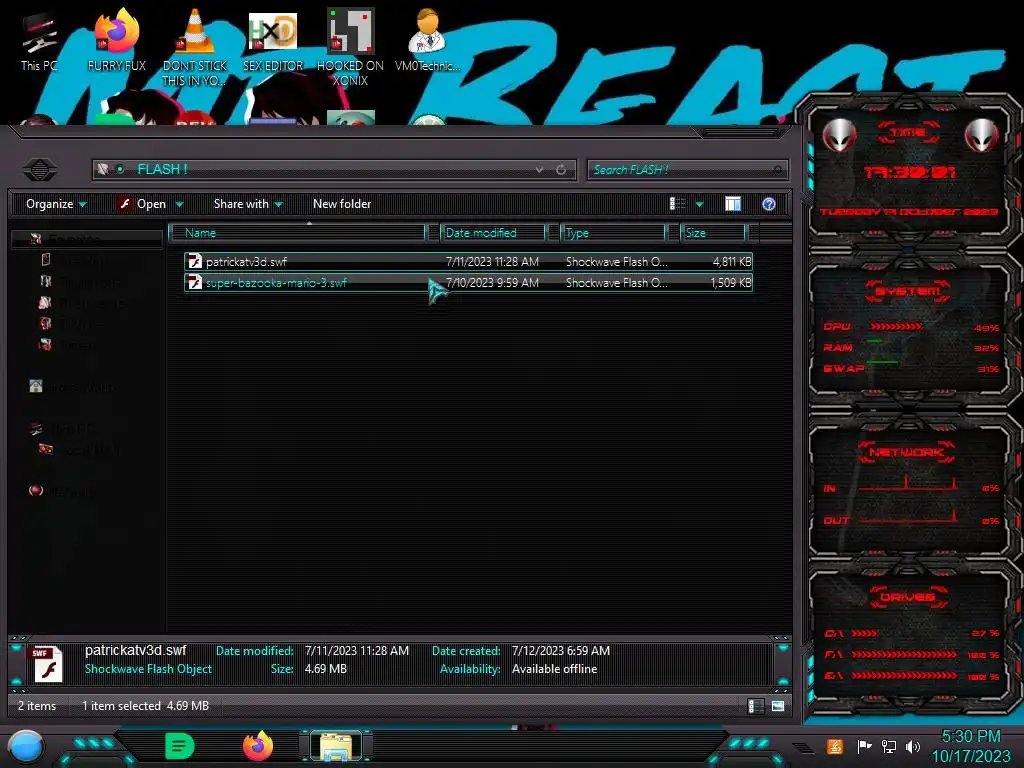The image size is (1024, 768).
Task: Sort by the Size column header
Action: click(x=712, y=232)
